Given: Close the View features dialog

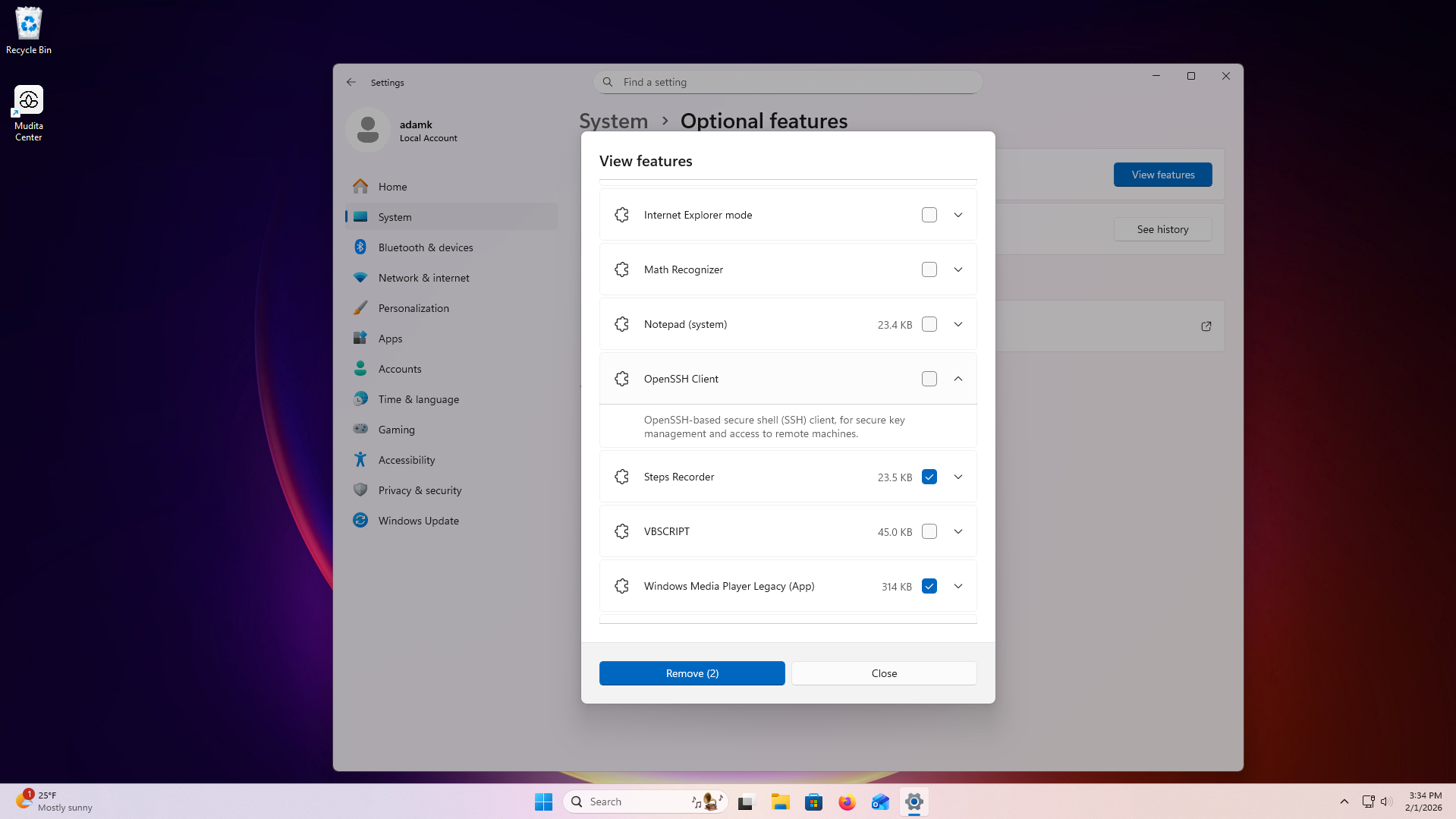Looking at the screenshot, I should [x=884, y=673].
